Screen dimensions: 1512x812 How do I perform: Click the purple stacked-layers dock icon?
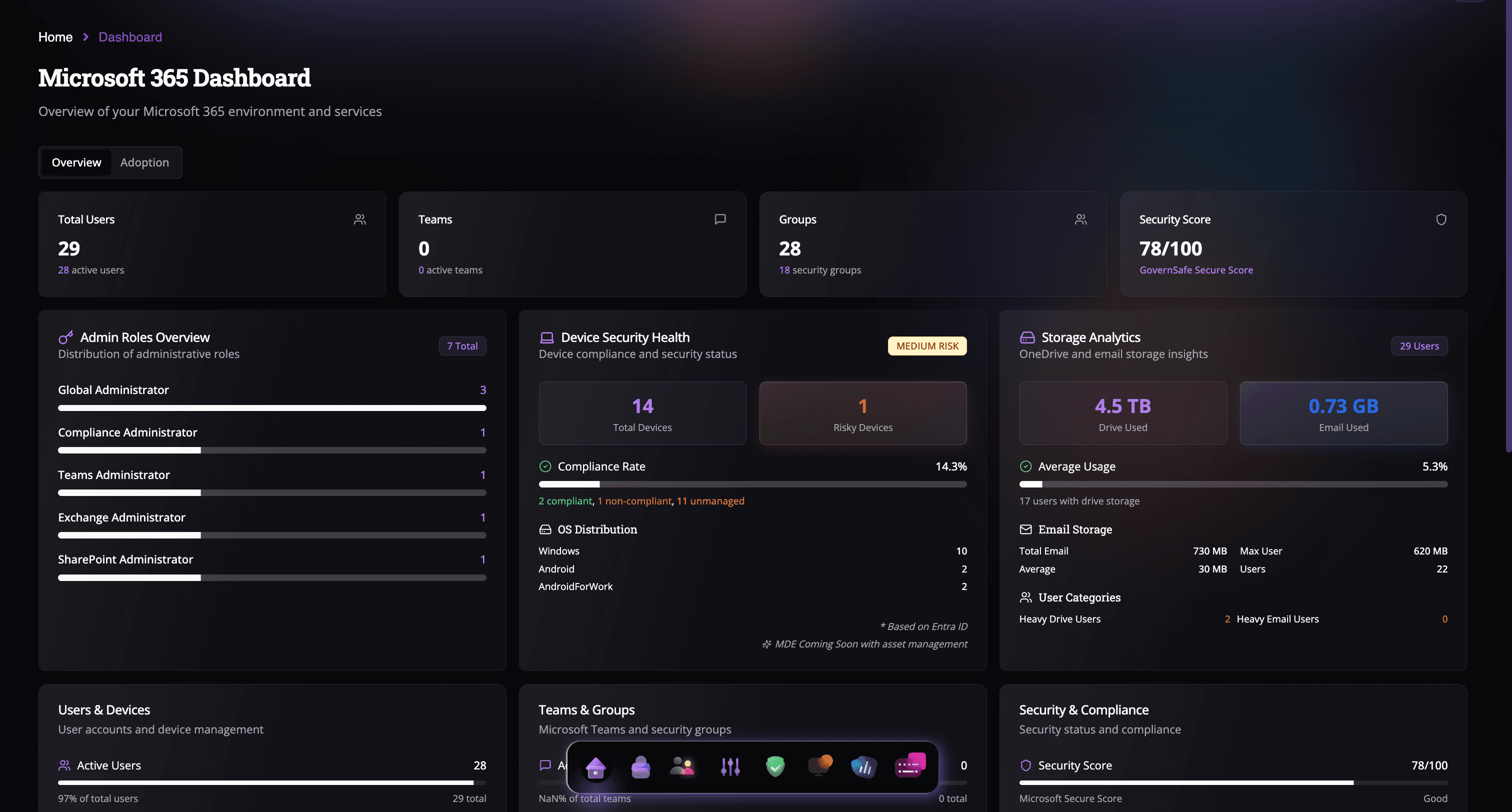pos(640,767)
